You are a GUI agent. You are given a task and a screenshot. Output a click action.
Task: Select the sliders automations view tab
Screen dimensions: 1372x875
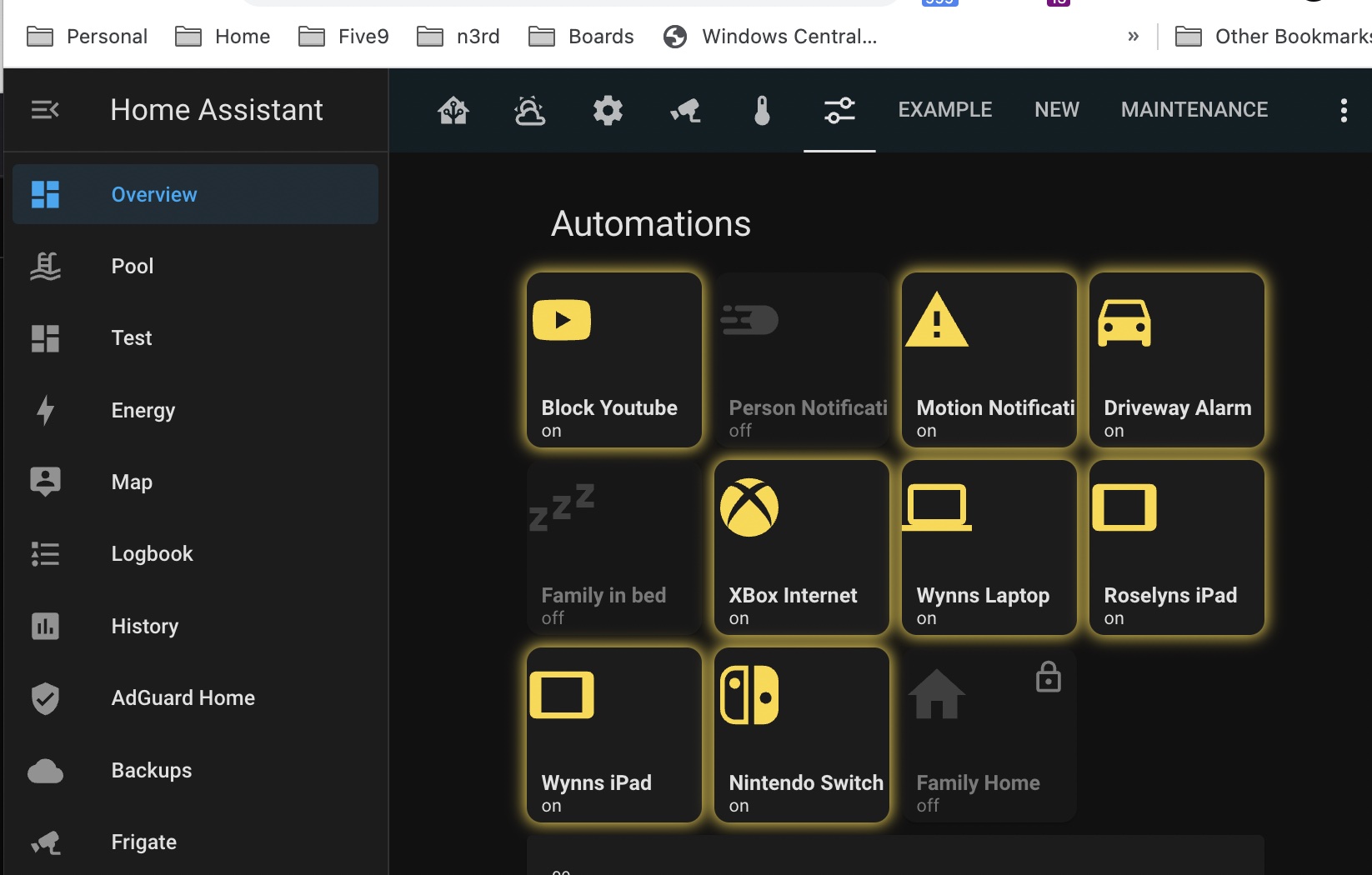(x=839, y=110)
